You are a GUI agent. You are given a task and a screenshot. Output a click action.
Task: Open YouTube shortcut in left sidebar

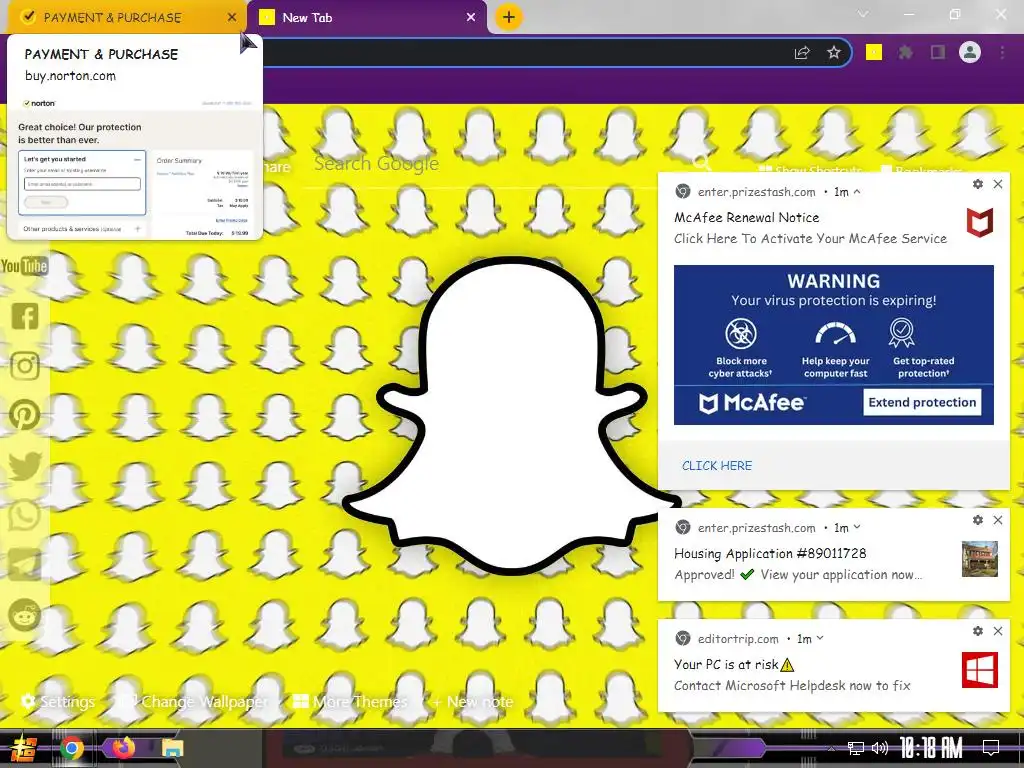(24, 266)
